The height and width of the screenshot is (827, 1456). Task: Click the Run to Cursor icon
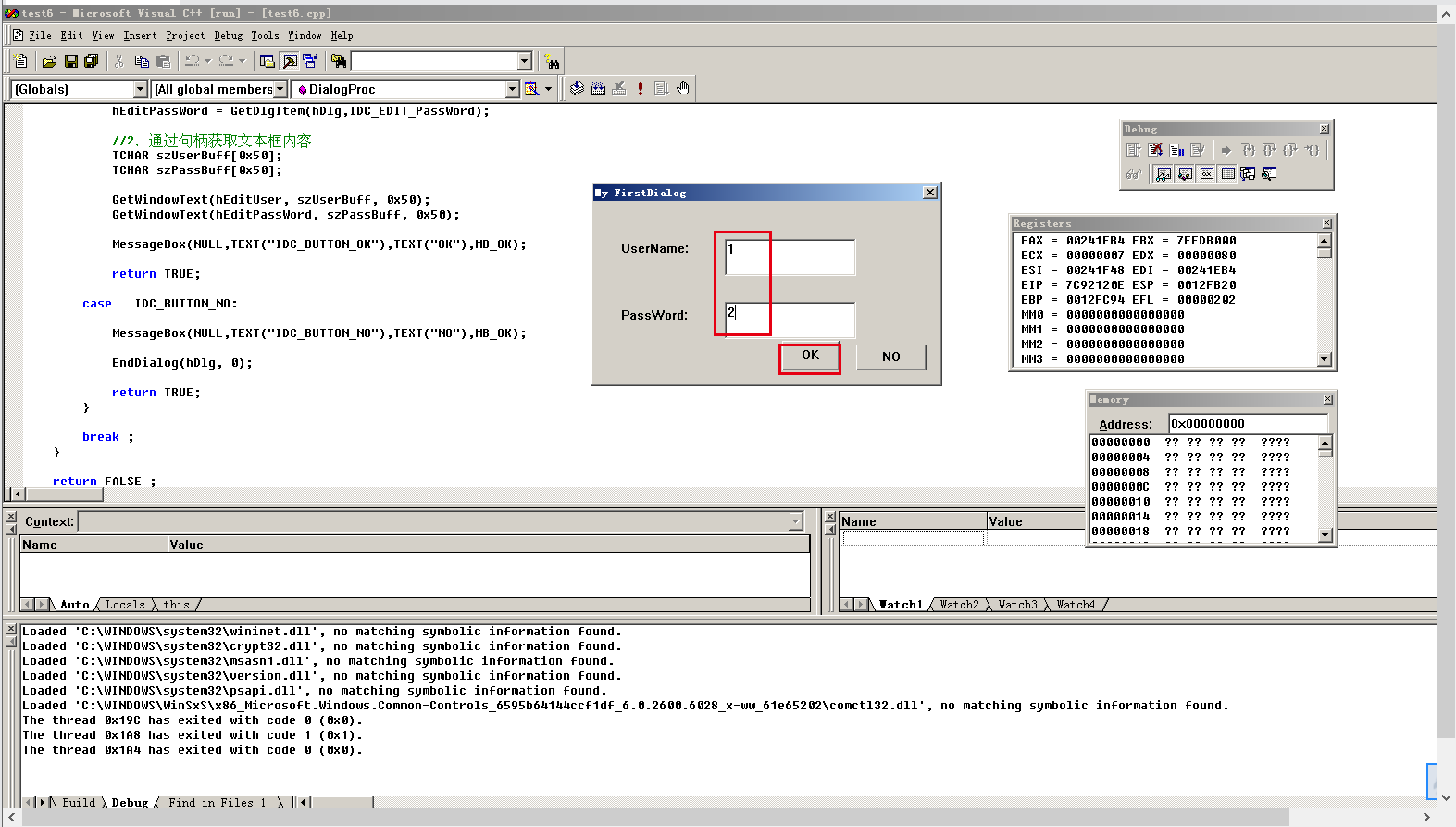tap(1312, 150)
